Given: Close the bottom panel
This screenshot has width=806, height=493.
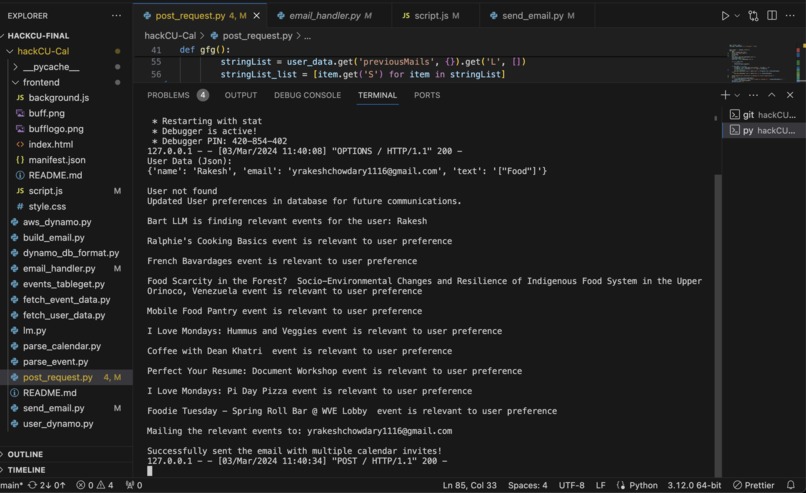Looking at the screenshot, I should (790, 95).
